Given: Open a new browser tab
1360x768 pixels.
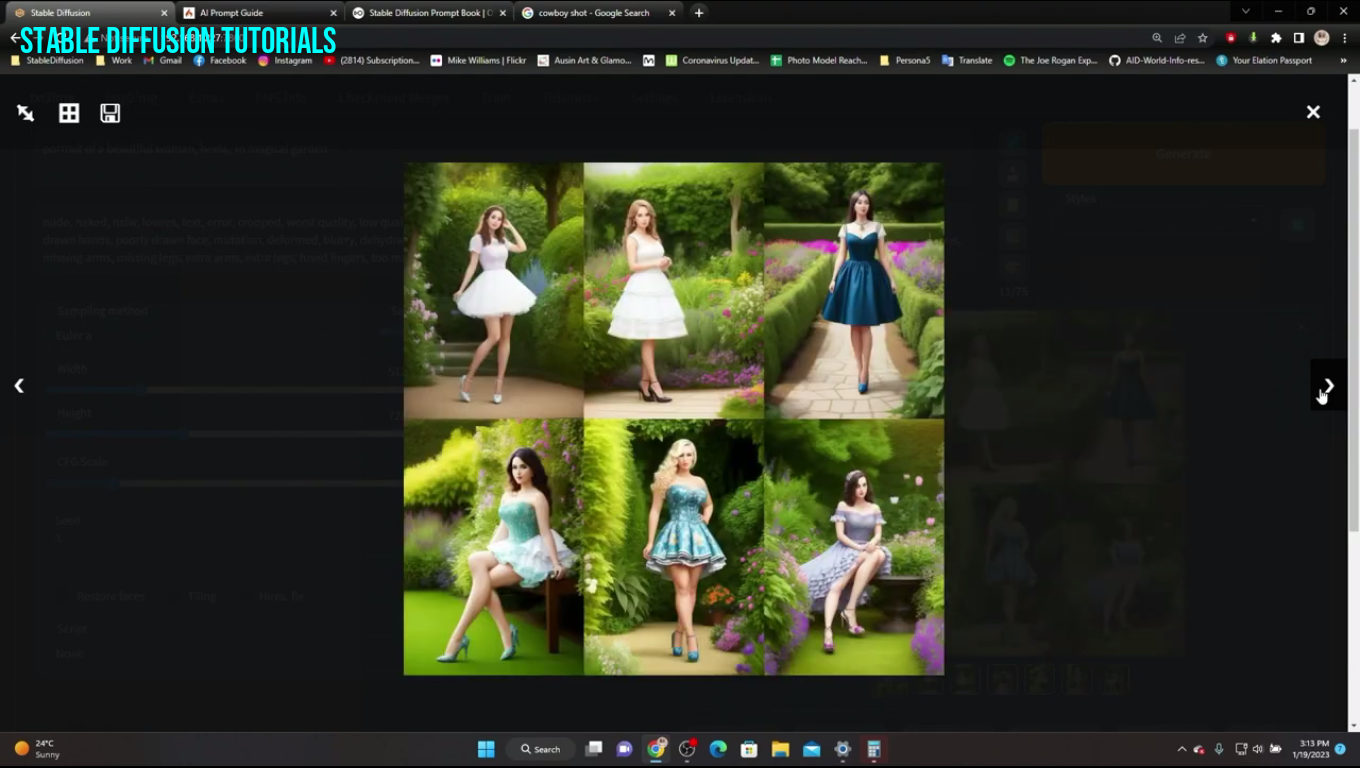Looking at the screenshot, I should [x=699, y=13].
